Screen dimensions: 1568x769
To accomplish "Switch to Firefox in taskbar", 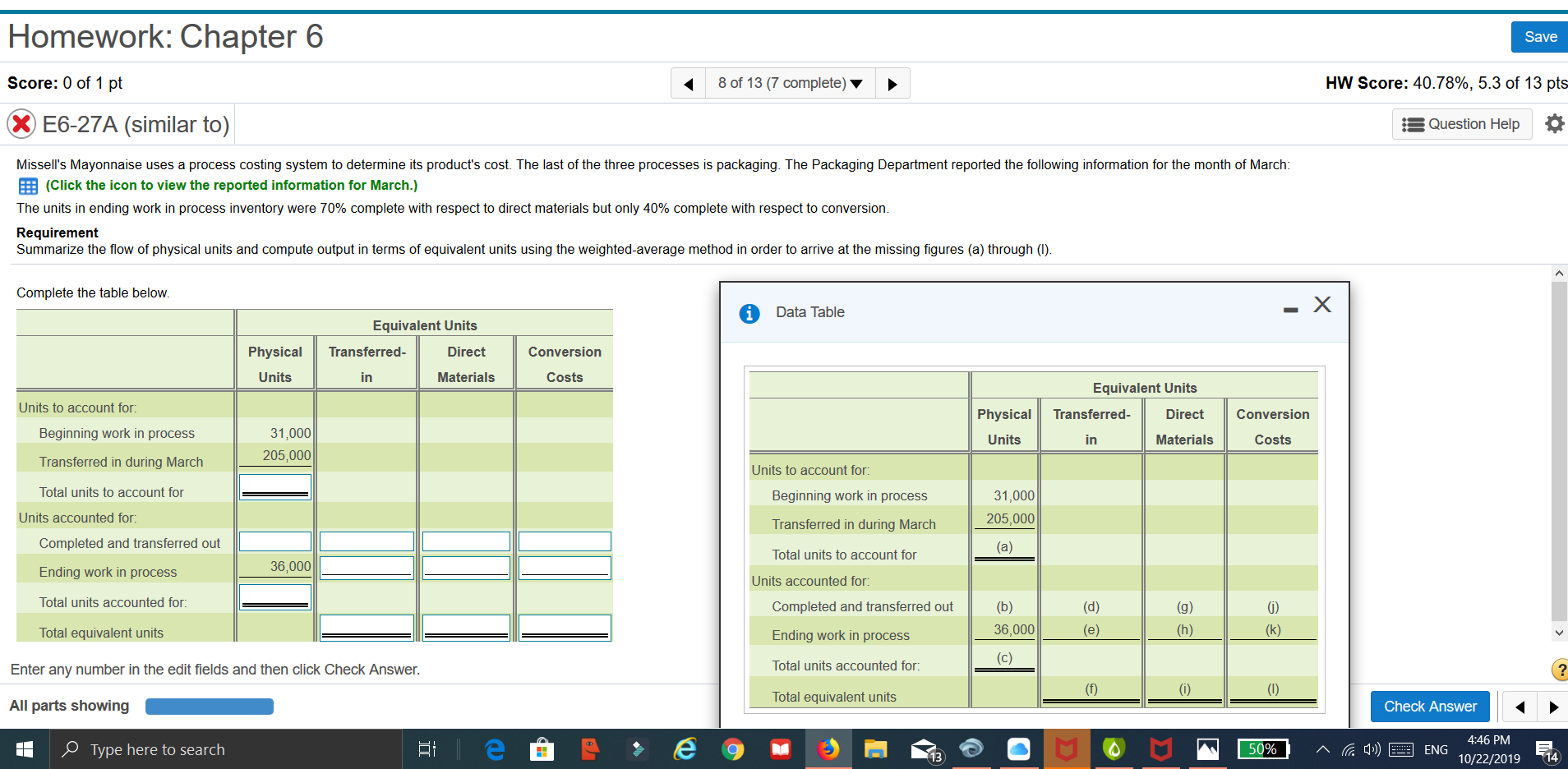I will coord(828,749).
